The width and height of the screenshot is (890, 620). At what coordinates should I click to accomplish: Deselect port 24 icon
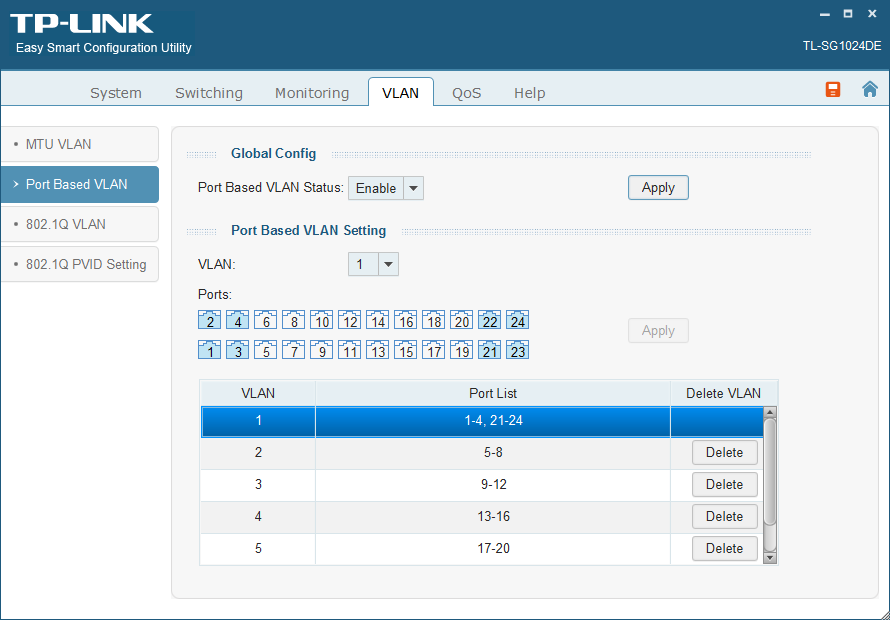click(518, 320)
